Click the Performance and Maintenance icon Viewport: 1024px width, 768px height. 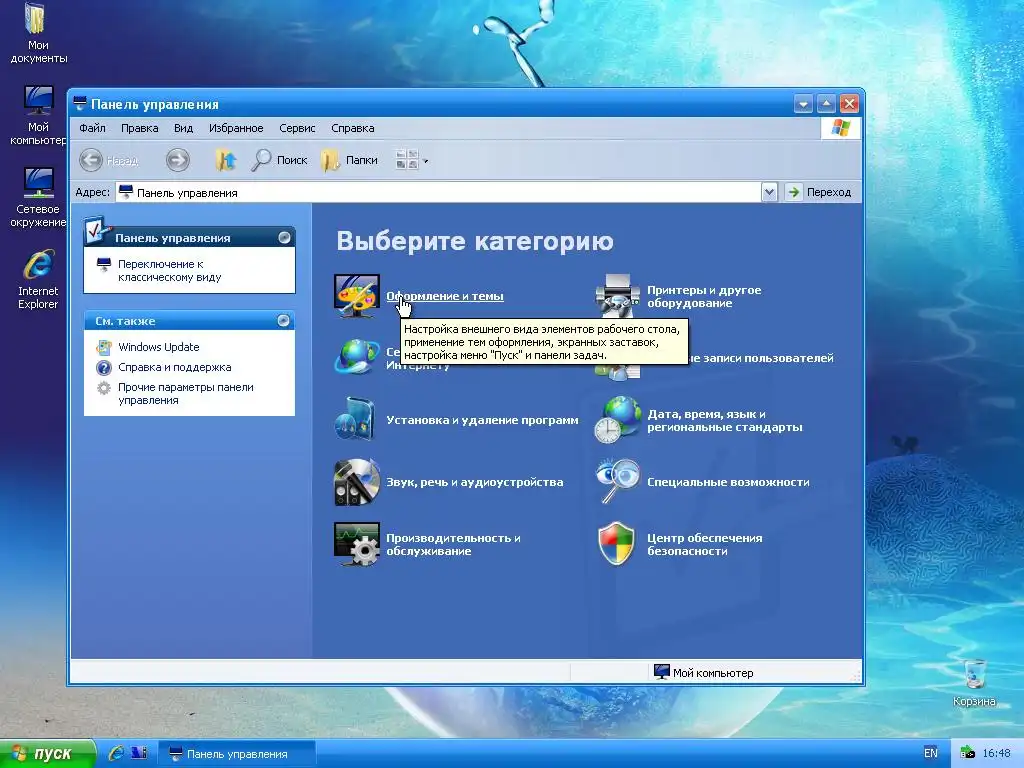tap(357, 543)
